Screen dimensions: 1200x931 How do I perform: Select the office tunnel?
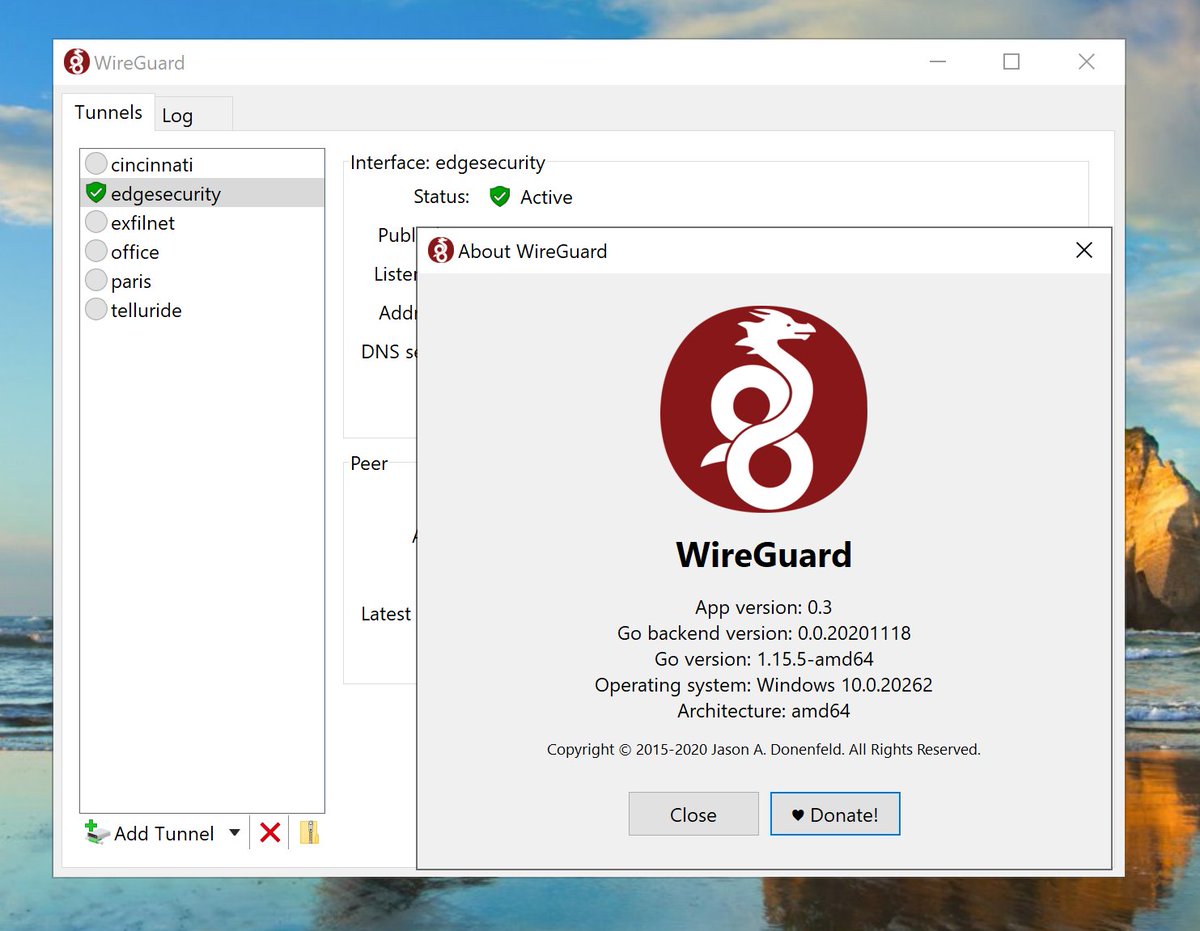coord(202,251)
